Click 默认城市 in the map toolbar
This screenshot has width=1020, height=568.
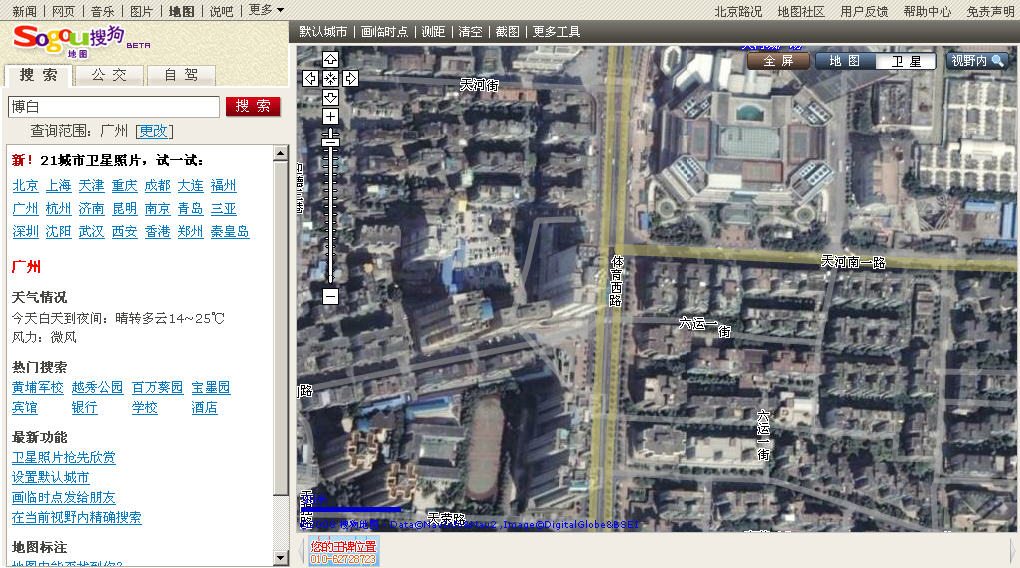(x=323, y=31)
